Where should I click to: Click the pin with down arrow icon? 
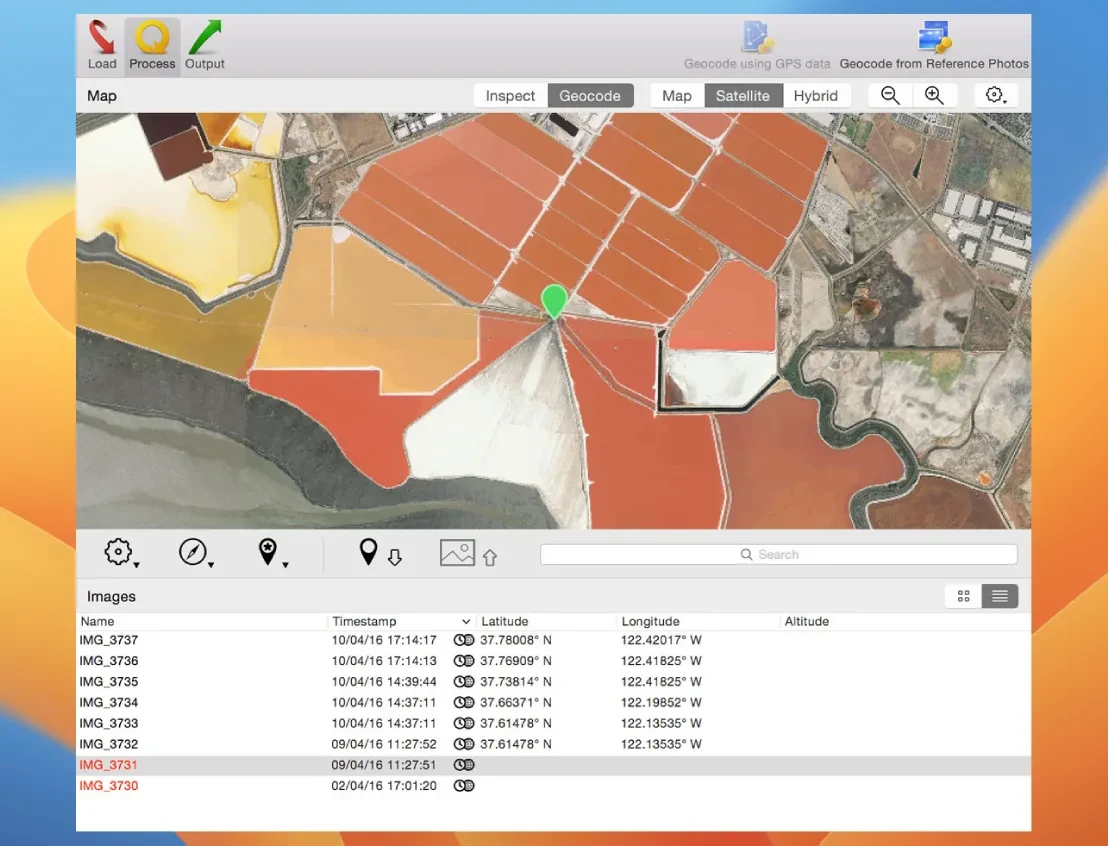point(380,553)
